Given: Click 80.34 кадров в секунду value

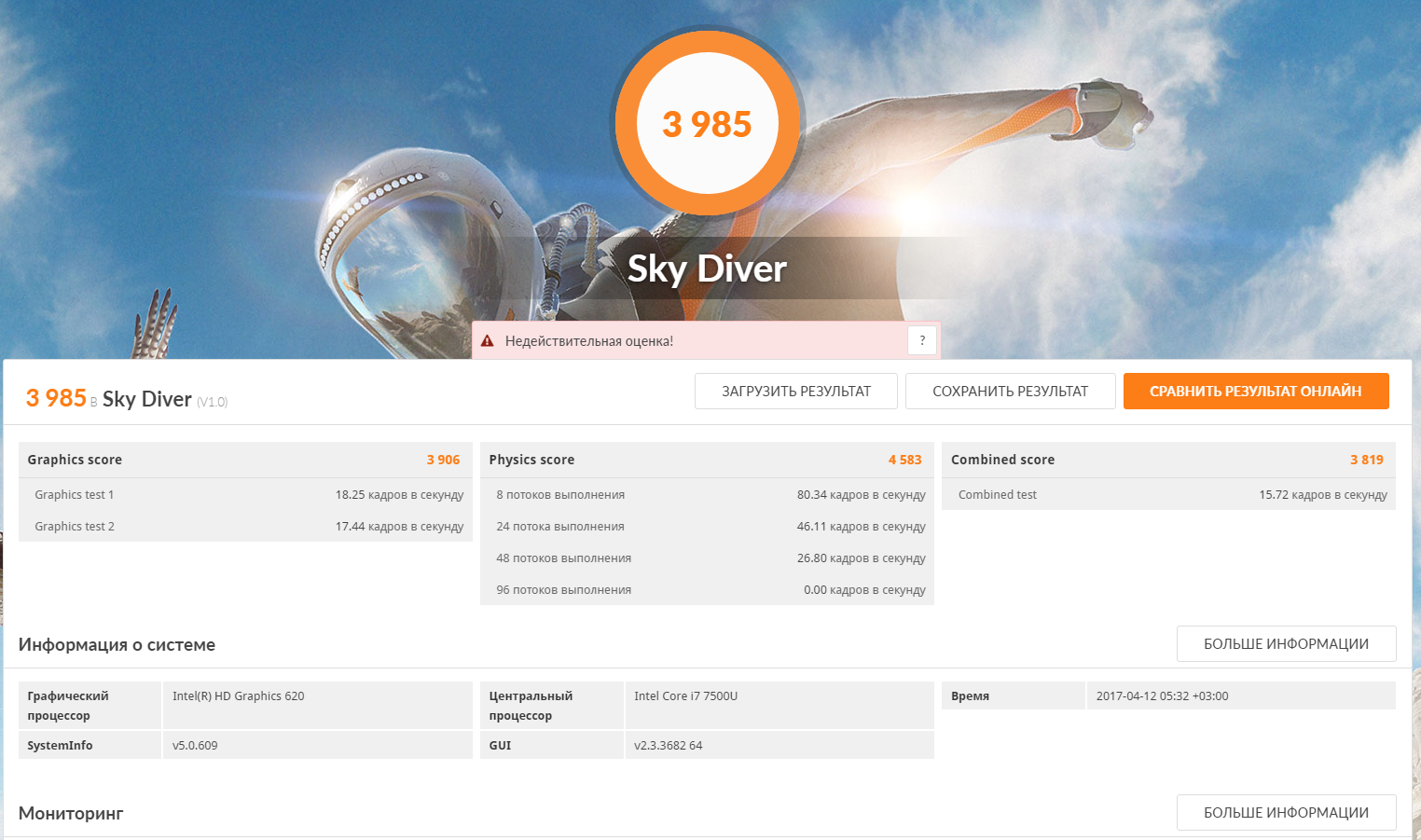Looking at the screenshot, I should (862, 495).
